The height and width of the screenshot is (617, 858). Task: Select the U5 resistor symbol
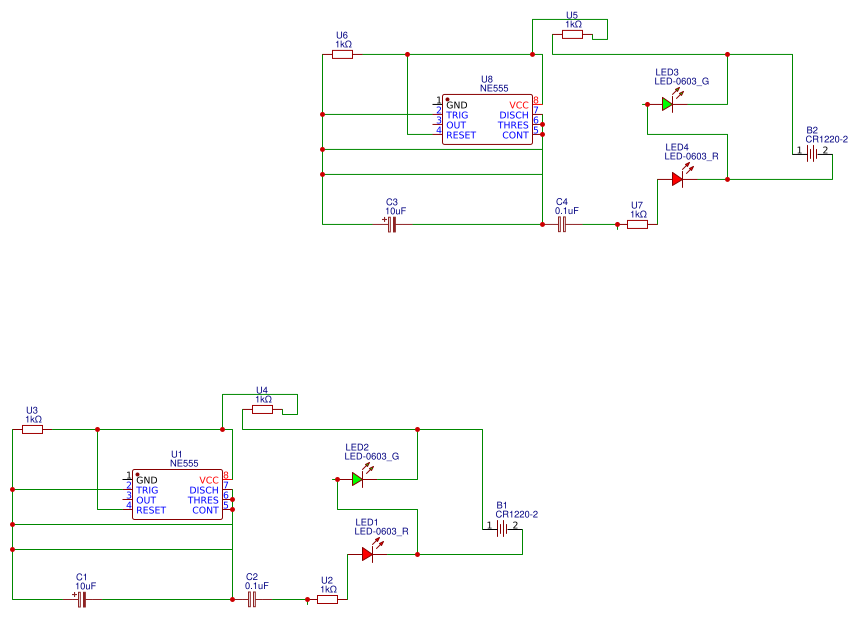tap(572, 34)
